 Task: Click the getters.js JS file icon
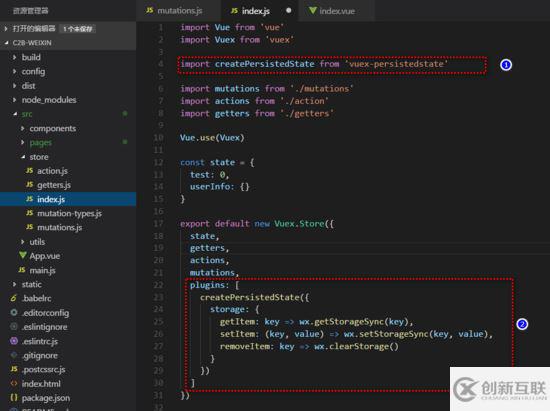[x=29, y=185]
